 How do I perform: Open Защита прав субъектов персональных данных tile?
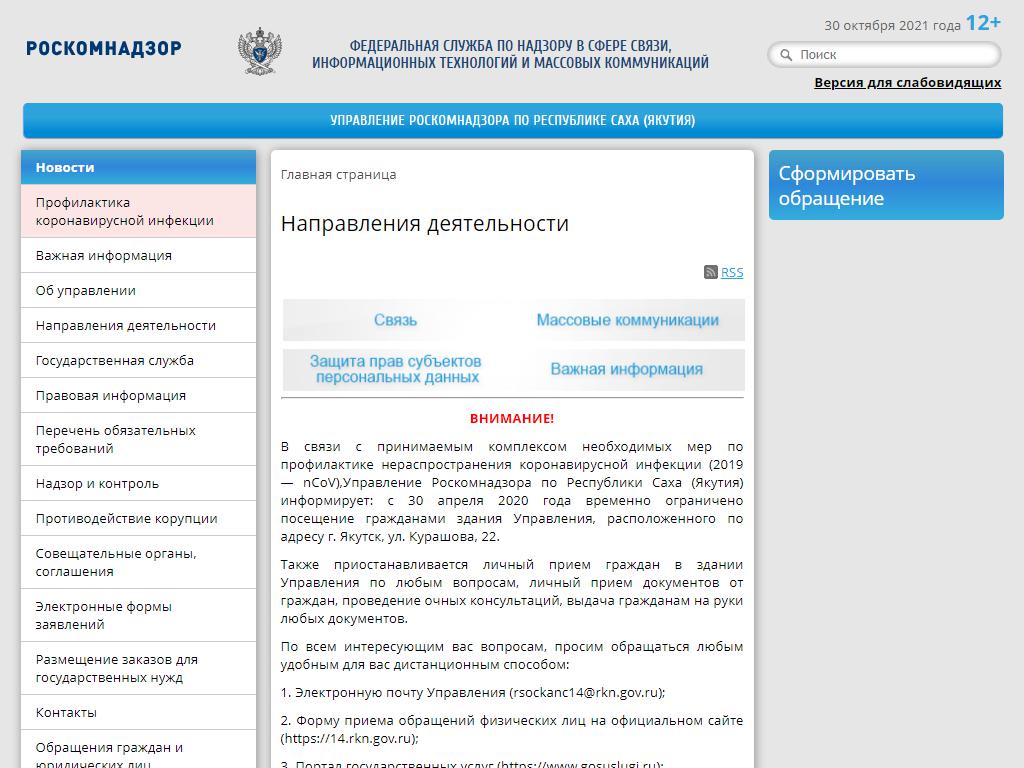click(396, 369)
